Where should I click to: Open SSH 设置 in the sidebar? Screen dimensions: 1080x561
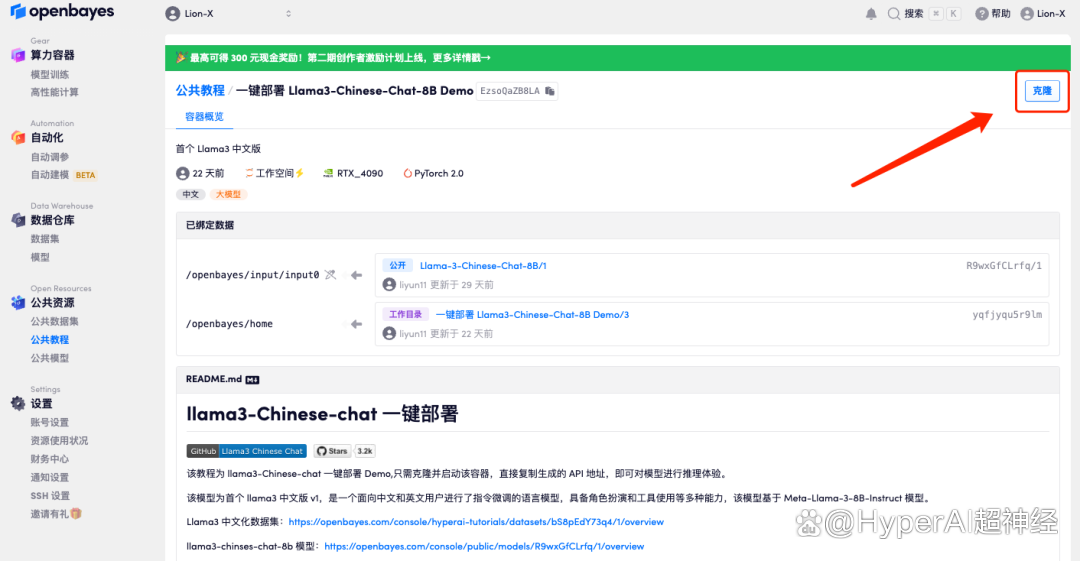(x=50, y=496)
